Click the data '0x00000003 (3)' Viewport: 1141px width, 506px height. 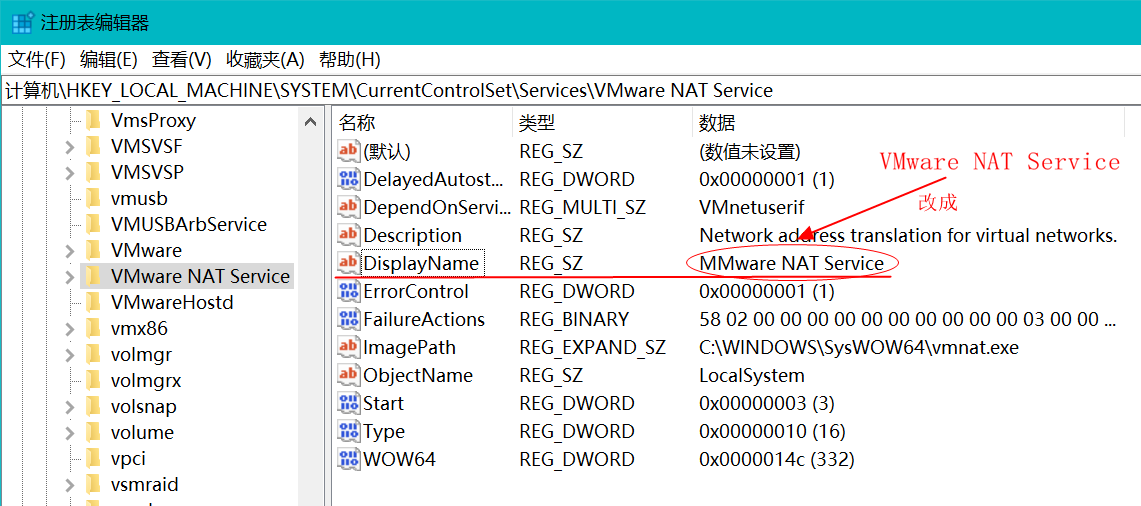pos(766,403)
